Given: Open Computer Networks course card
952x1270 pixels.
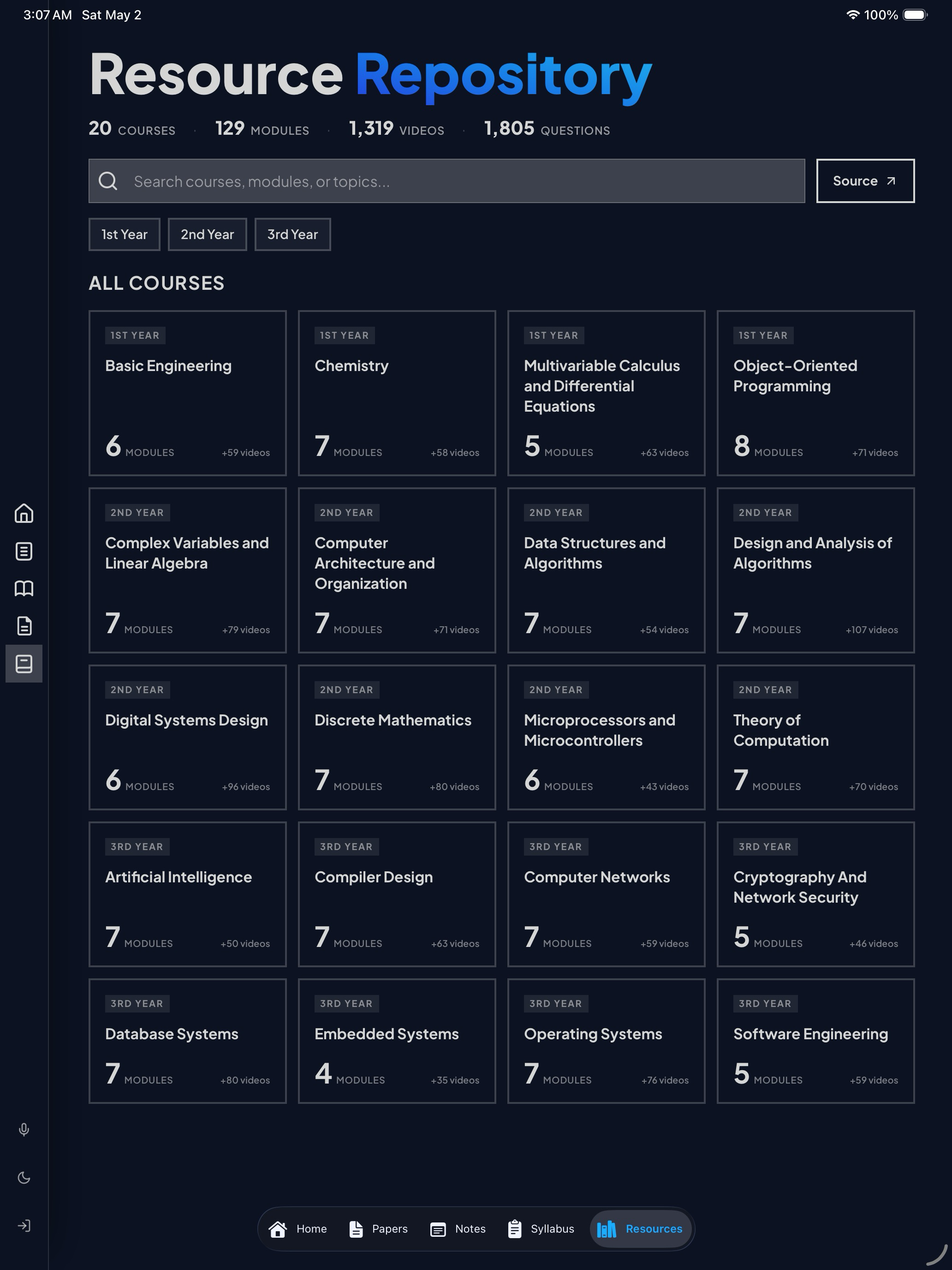Looking at the screenshot, I should (607, 894).
